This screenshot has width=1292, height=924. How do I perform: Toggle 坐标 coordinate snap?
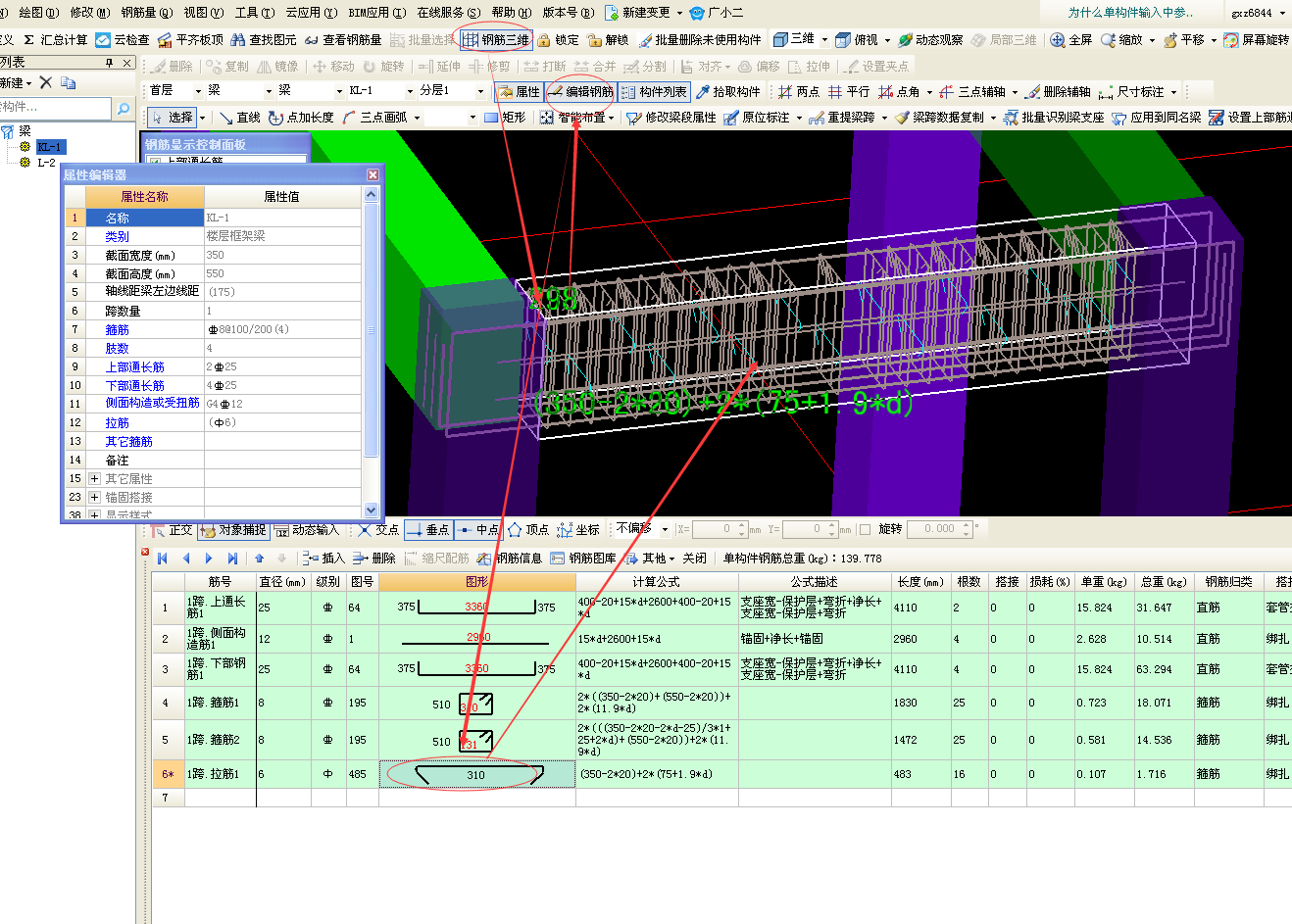[x=578, y=530]
